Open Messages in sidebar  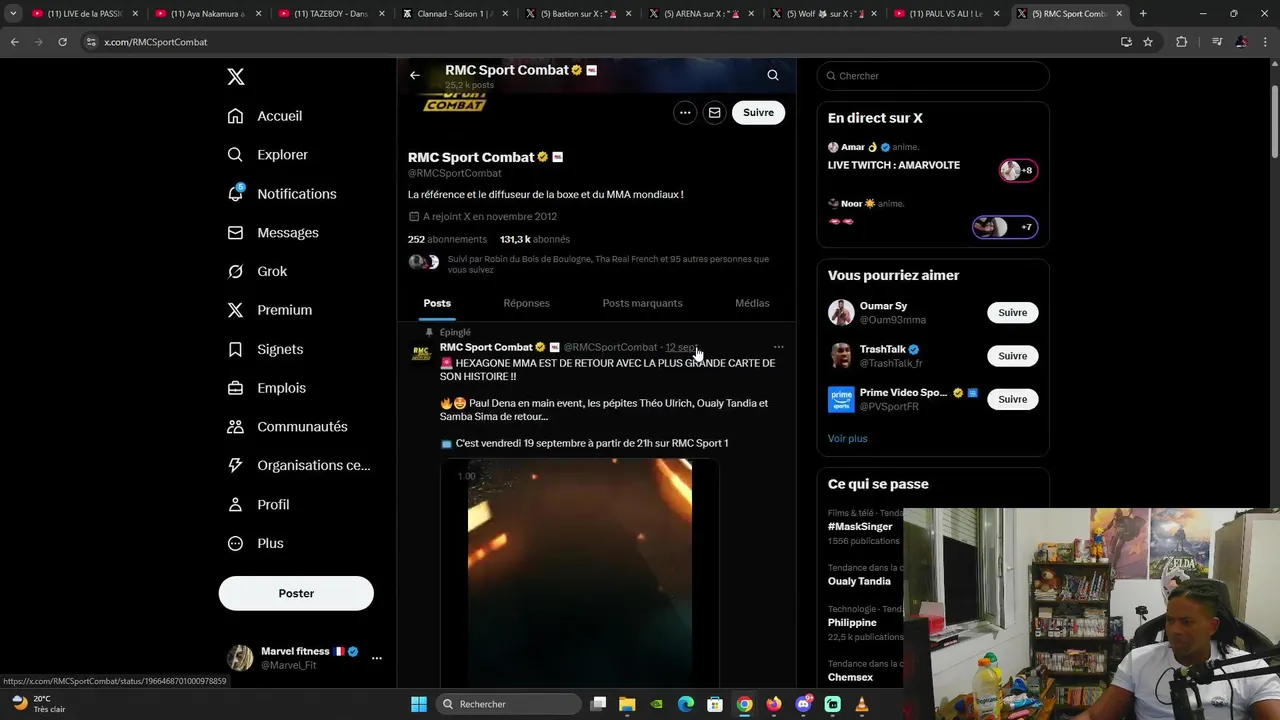(273, 233)
